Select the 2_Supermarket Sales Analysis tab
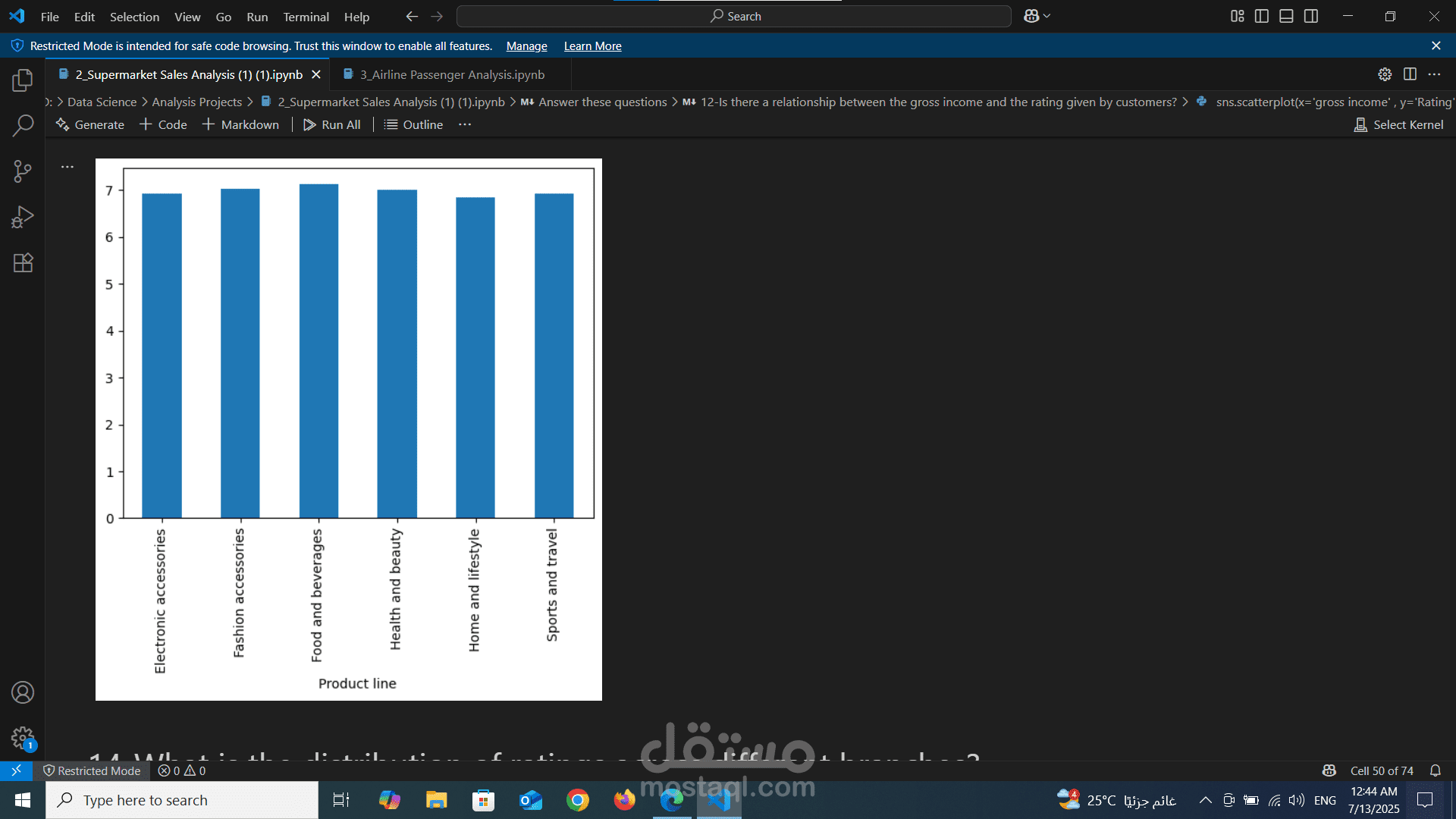 point(188,74)
